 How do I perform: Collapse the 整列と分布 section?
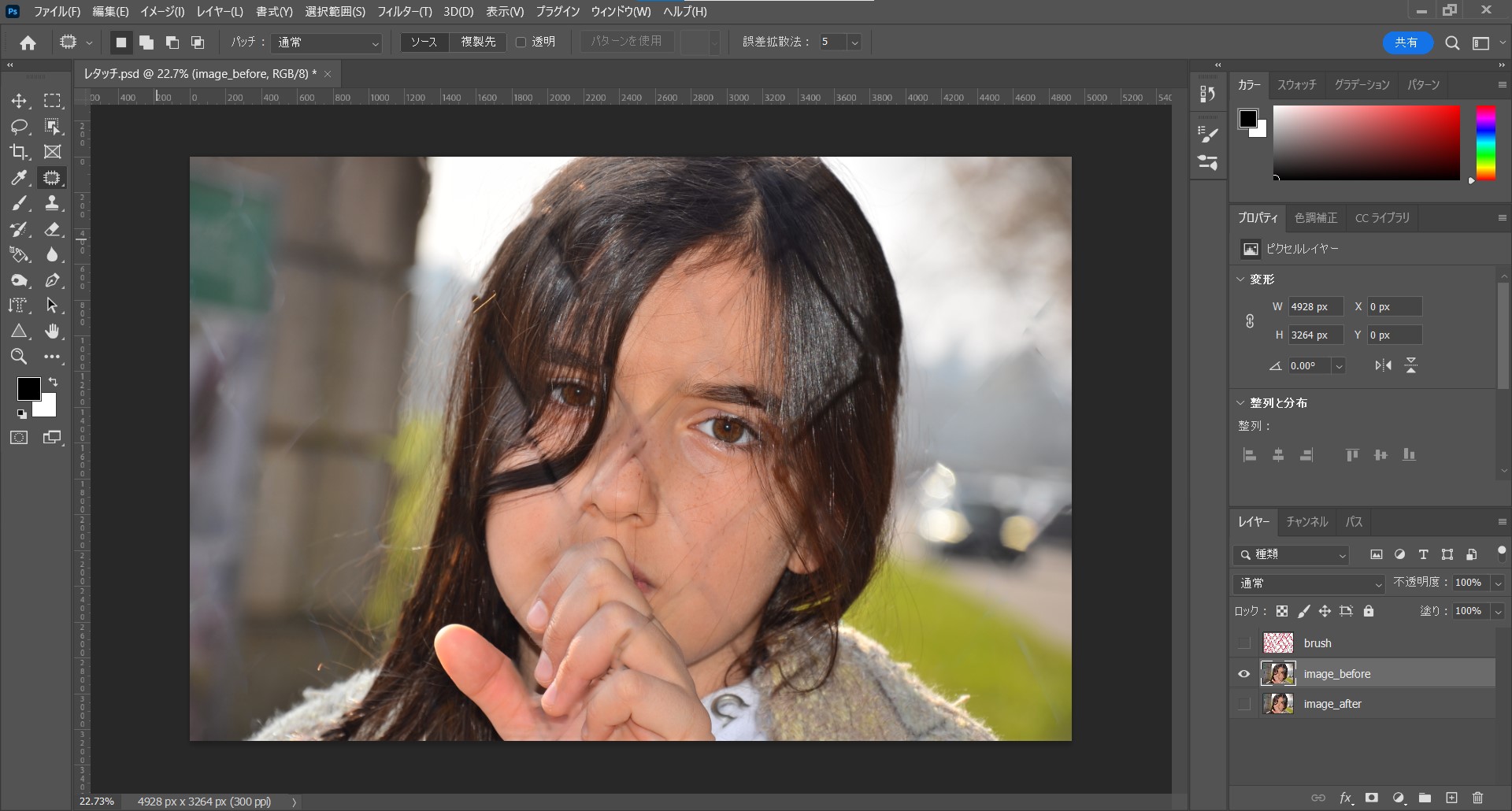[1241, 403]
